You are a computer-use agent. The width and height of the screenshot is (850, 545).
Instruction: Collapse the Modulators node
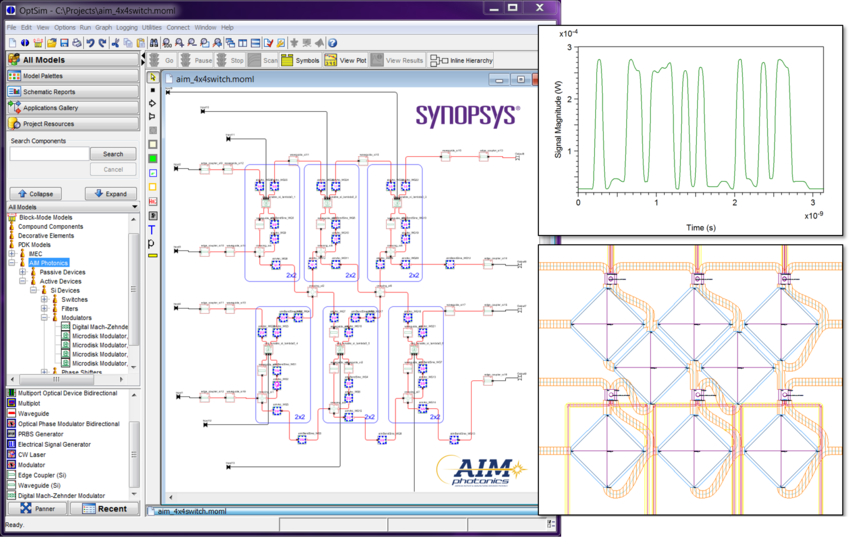click(x=44, y=318)
